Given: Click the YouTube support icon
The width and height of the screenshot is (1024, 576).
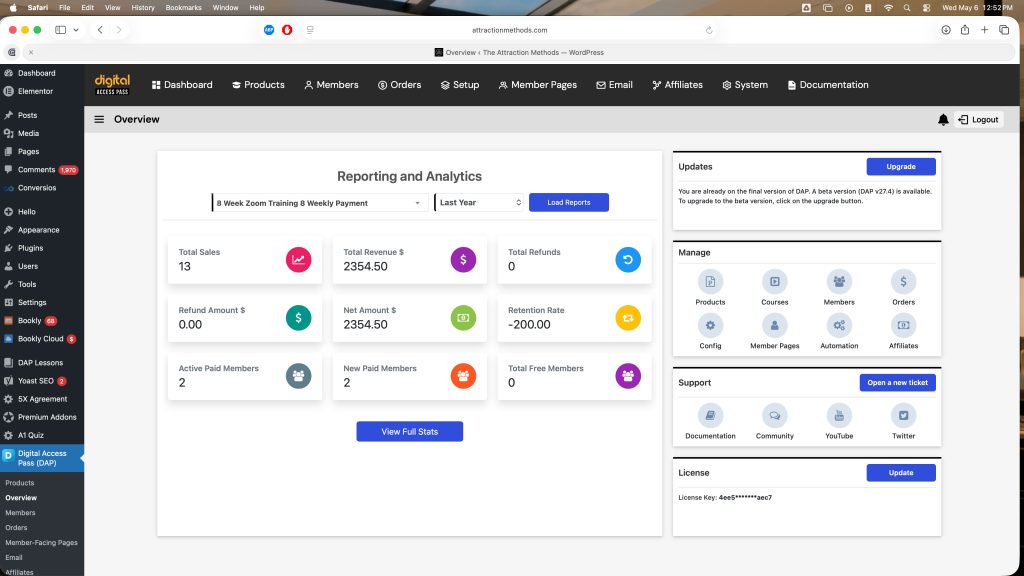Looking at the screenshot, I should click(839, 415).
